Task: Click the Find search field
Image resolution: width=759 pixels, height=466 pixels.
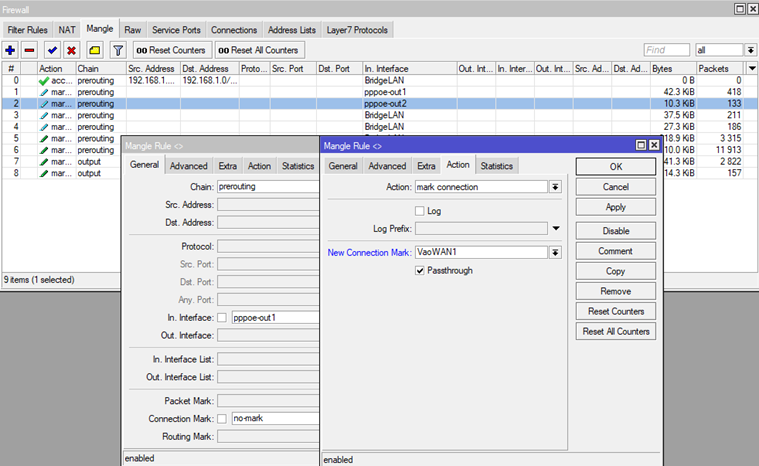Action: [666, 50]
